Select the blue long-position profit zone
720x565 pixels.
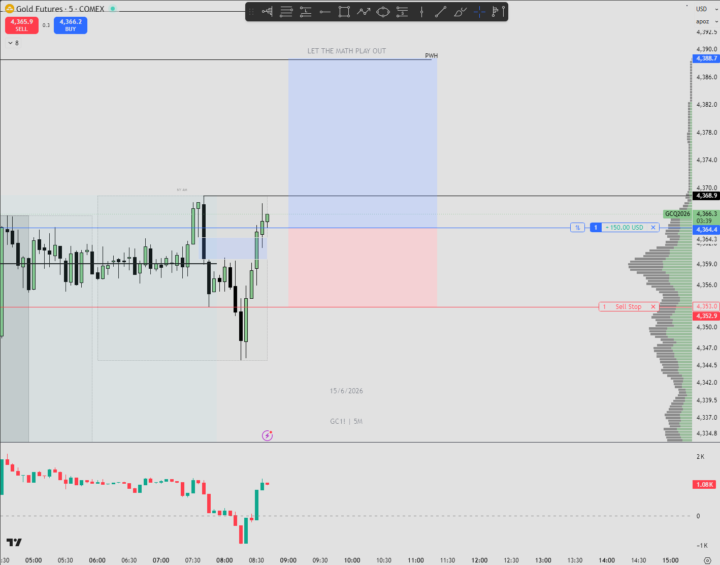pos(362,143)
